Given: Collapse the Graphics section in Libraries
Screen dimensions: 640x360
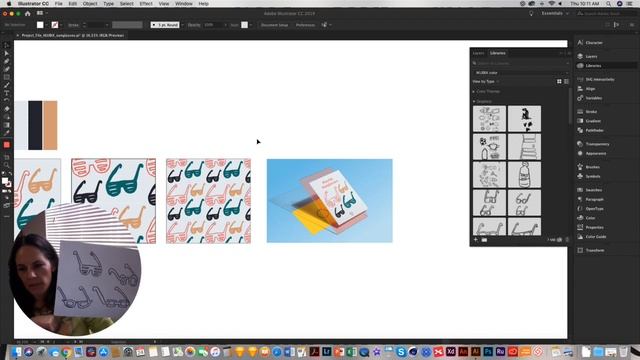Looking at the screenshot, I should (474, 101).
